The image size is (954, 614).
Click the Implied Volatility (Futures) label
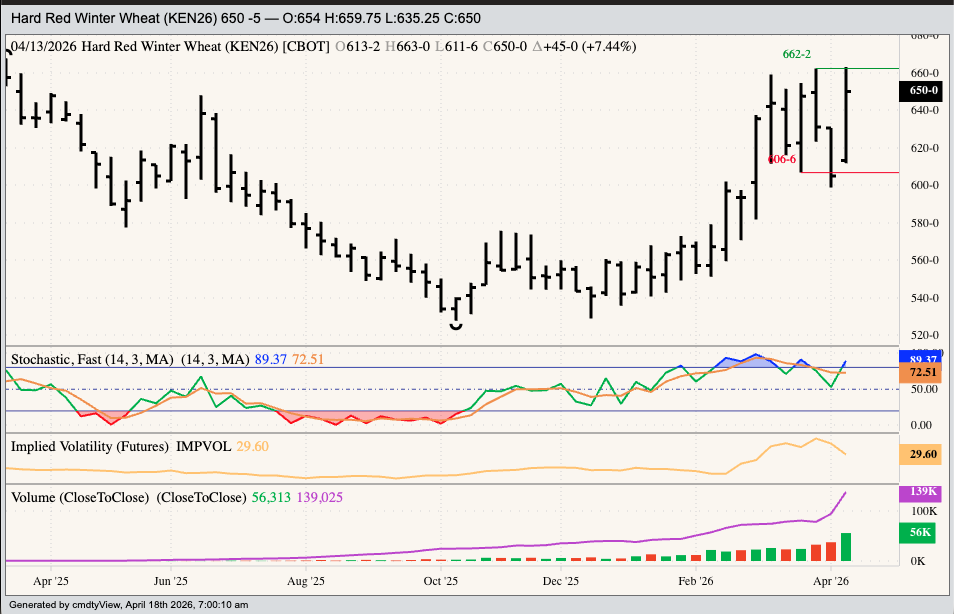point(89,446)
